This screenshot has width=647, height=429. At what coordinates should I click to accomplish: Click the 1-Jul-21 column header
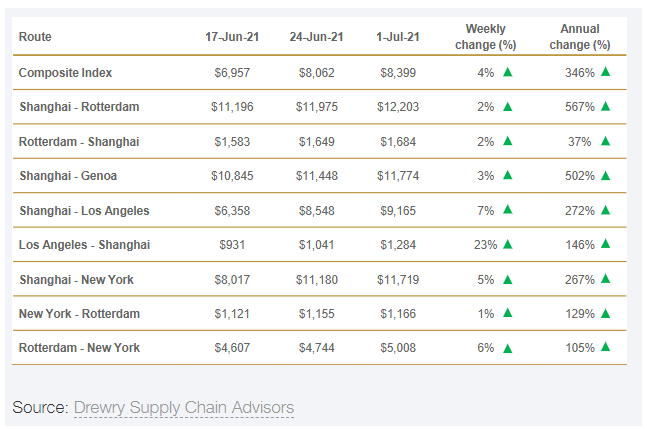396,37
